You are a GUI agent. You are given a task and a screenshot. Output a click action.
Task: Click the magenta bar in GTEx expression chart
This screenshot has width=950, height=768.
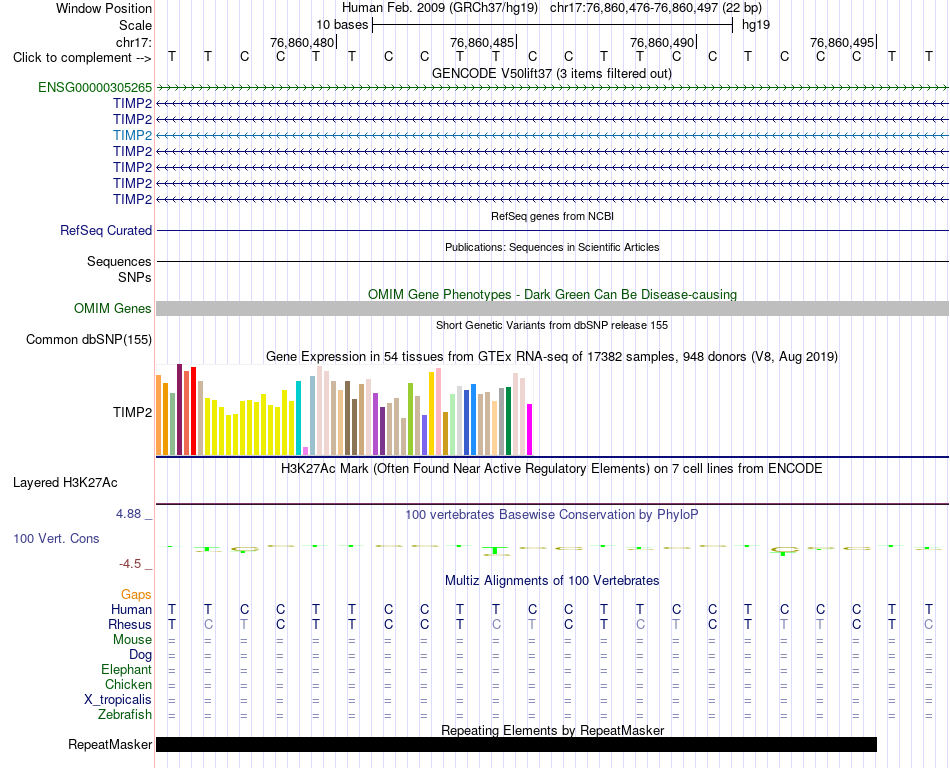click(x=530, y=429)
